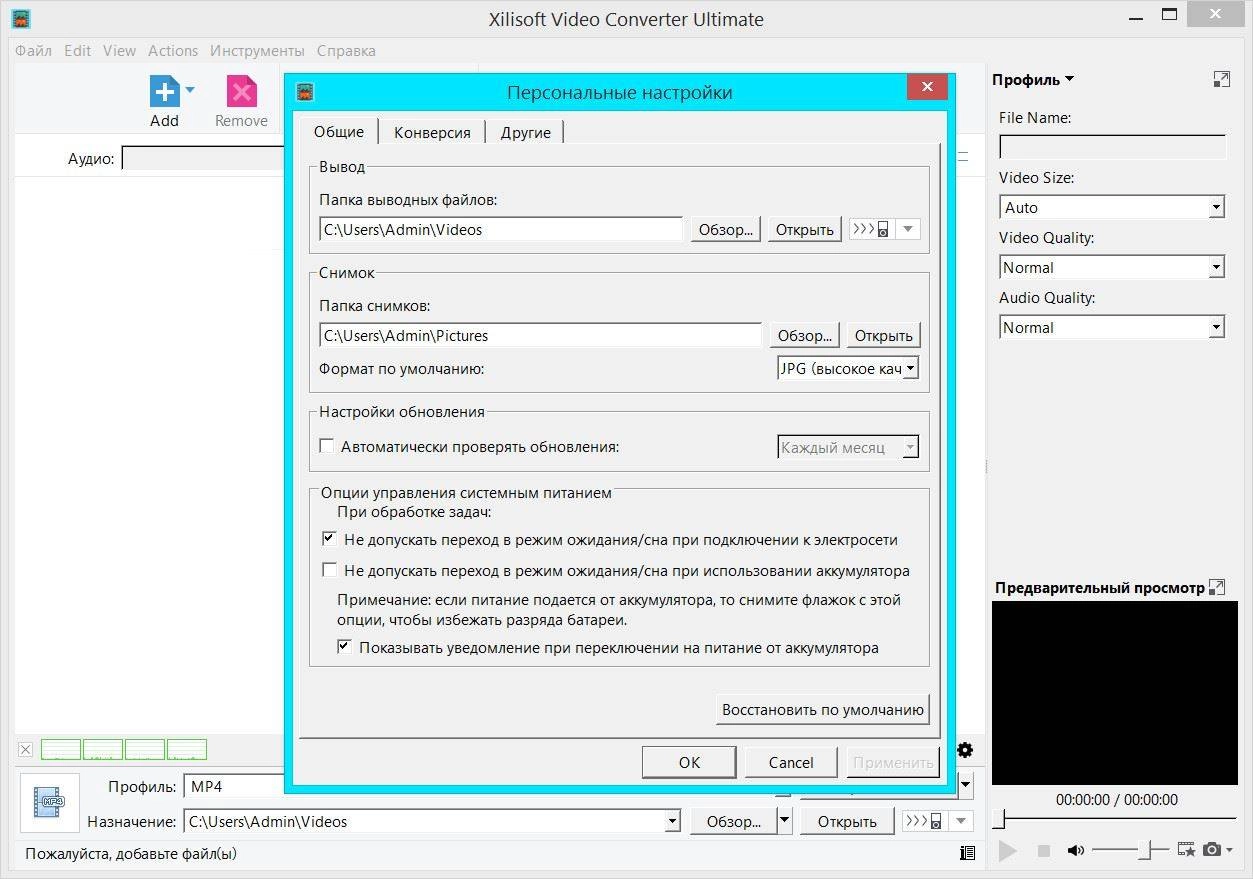
Task: Click OK in the settings dialog
Action: point(689,762)
